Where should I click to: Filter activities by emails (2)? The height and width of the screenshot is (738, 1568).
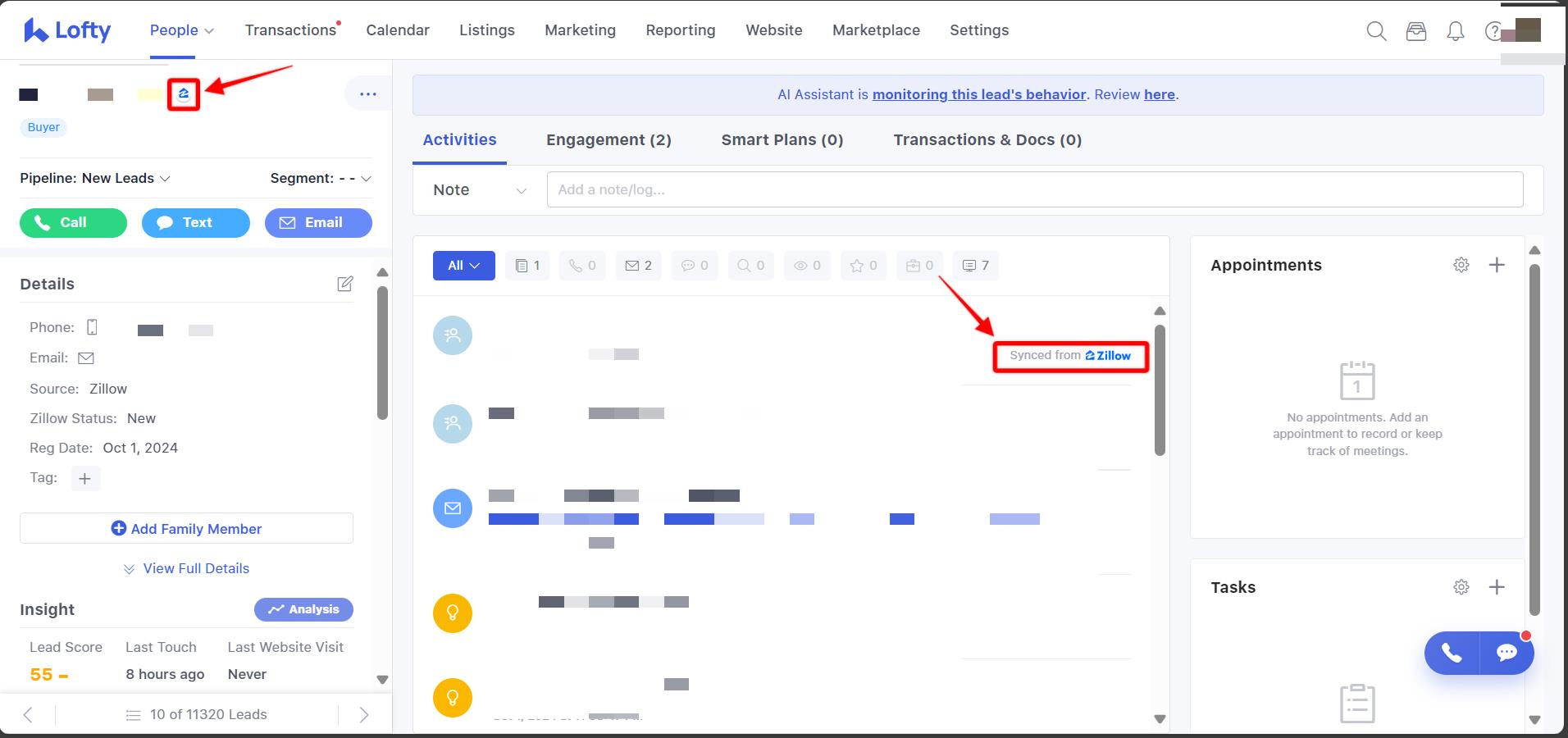pyautogui.click(x=638, y=266)
